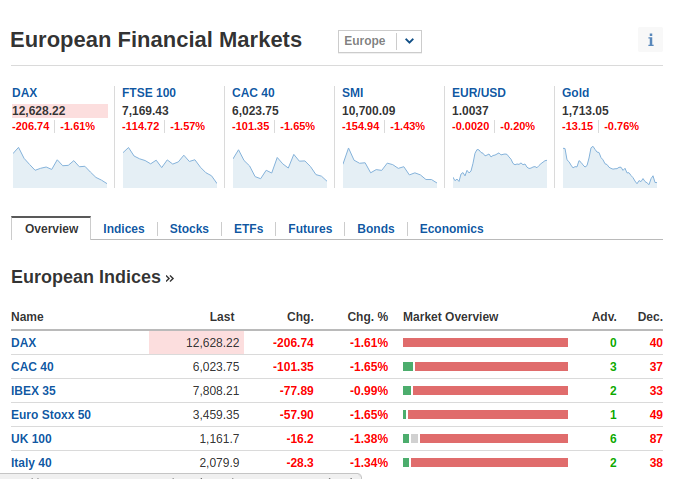Click the FTSE 100 price 7,169.43

pos(145,111)
